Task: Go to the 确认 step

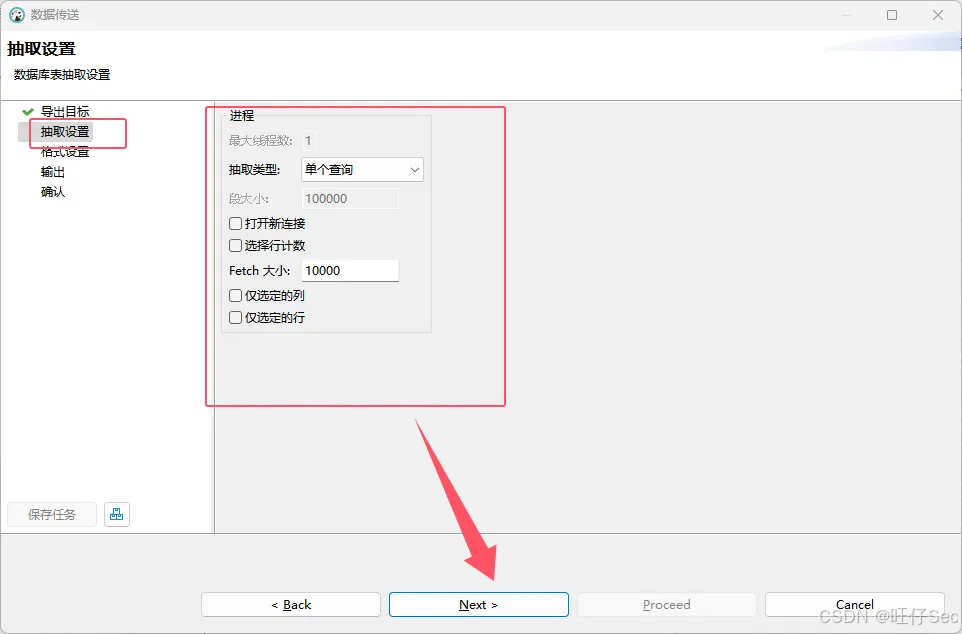Action: coord(53,191)
